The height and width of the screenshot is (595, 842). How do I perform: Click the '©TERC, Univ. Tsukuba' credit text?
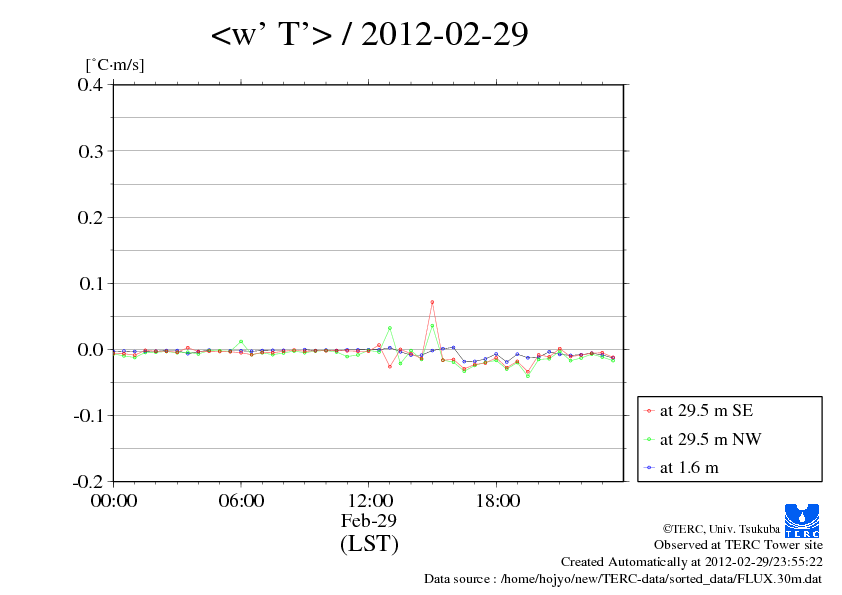pos(721,529)
